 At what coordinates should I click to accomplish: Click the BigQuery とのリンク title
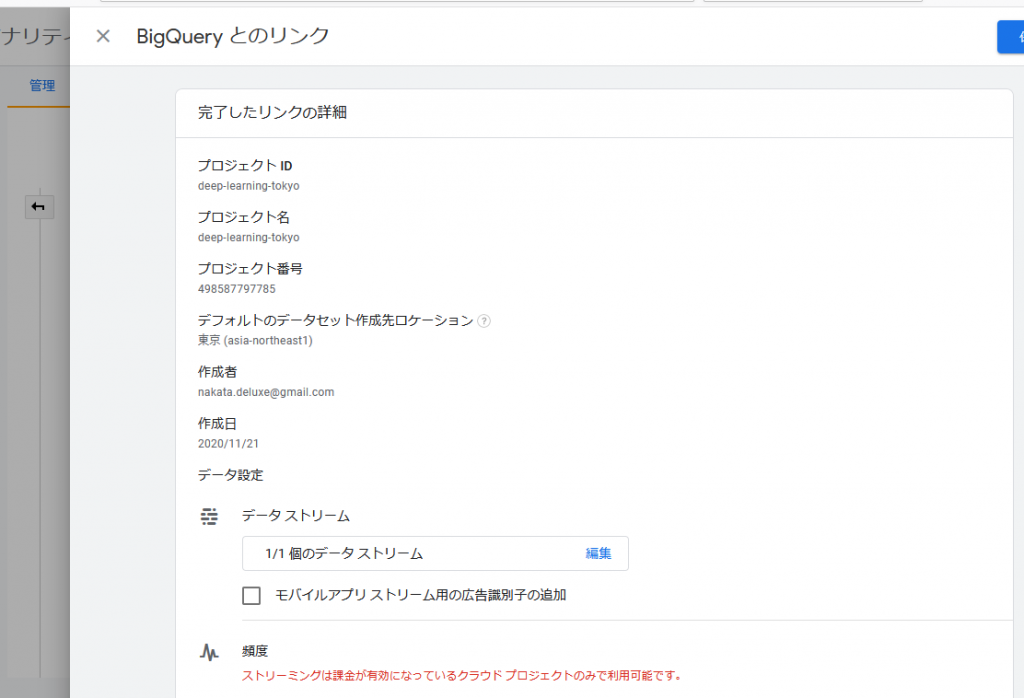click(x=232, y=36)
